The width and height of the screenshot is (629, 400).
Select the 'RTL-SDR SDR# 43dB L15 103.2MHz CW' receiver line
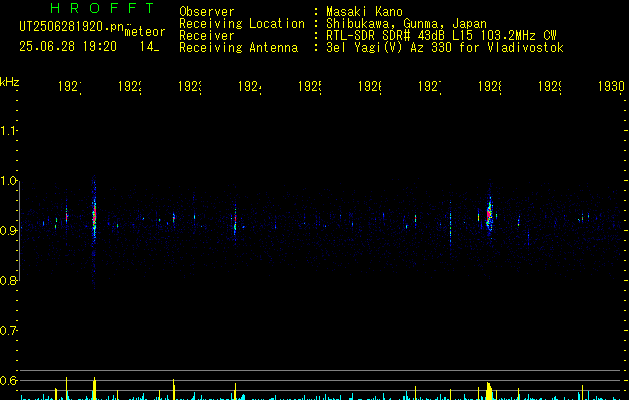click(441, 36)
